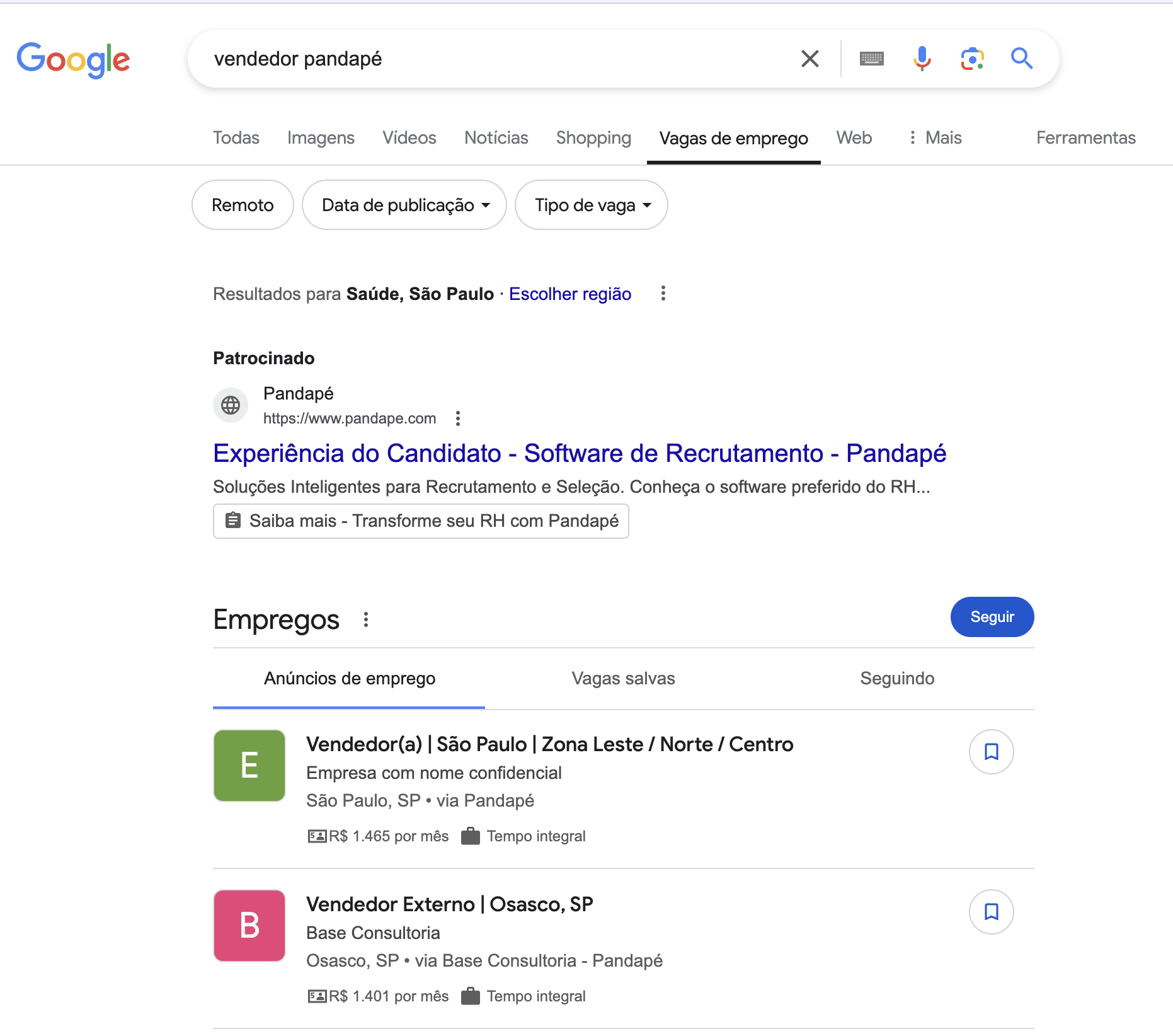
Task: Open the Google logo homepage
Action: (73, 60)
